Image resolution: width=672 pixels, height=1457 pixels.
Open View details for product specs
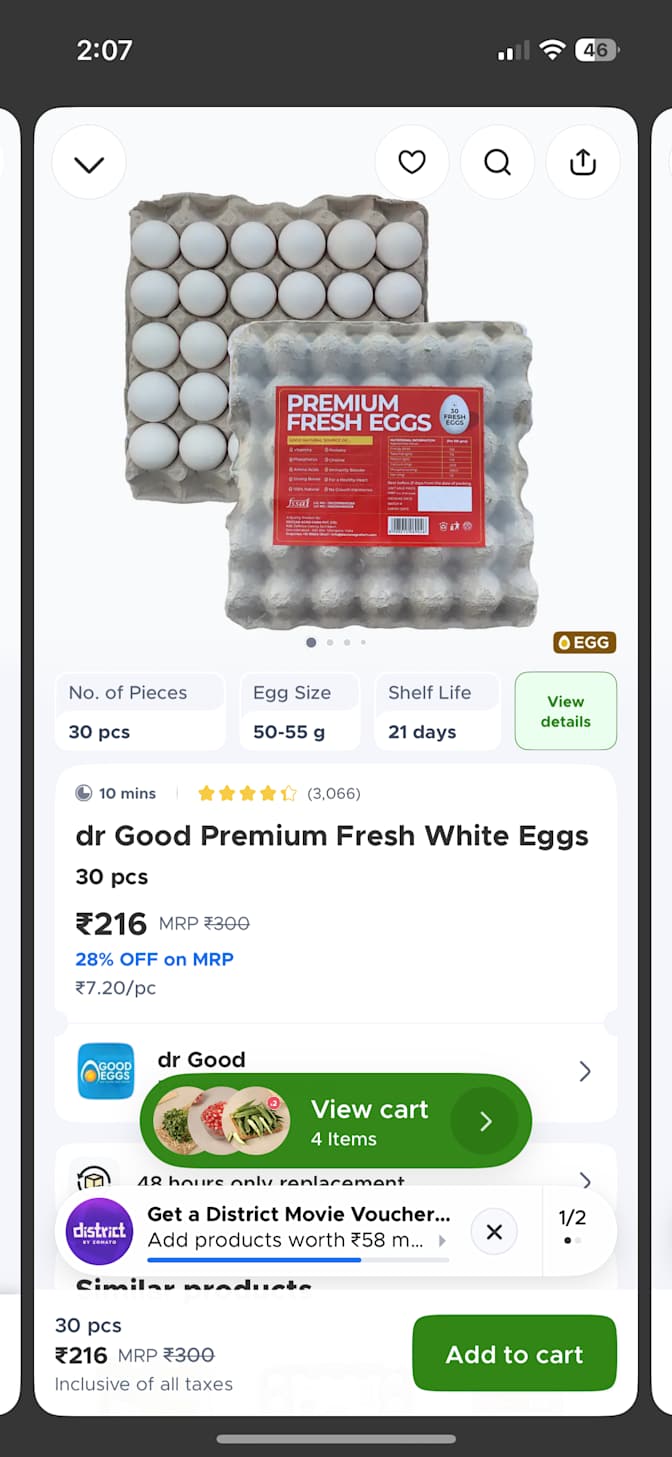tap(566, 711)
